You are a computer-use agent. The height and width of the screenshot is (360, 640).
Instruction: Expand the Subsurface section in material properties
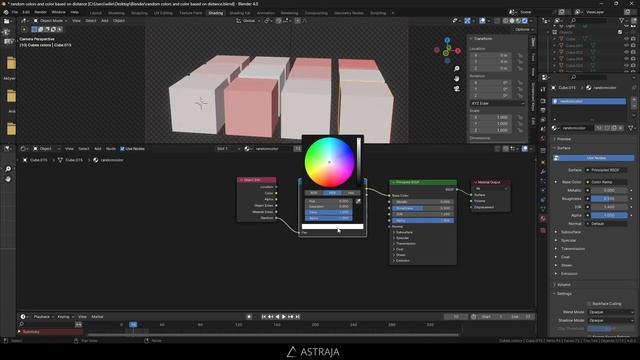coord(571,232)
